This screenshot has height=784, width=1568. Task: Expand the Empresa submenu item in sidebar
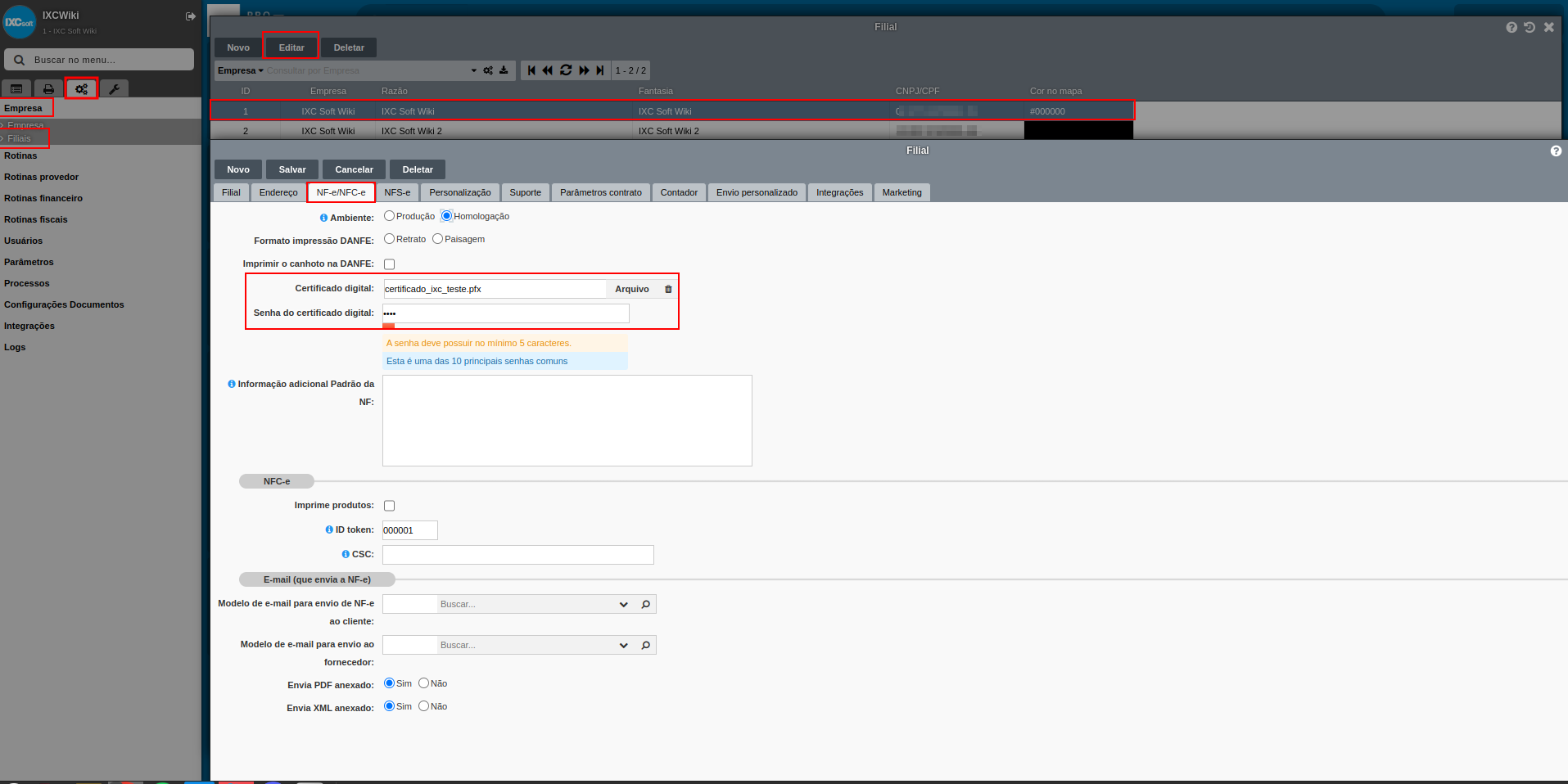pos(25,125)
